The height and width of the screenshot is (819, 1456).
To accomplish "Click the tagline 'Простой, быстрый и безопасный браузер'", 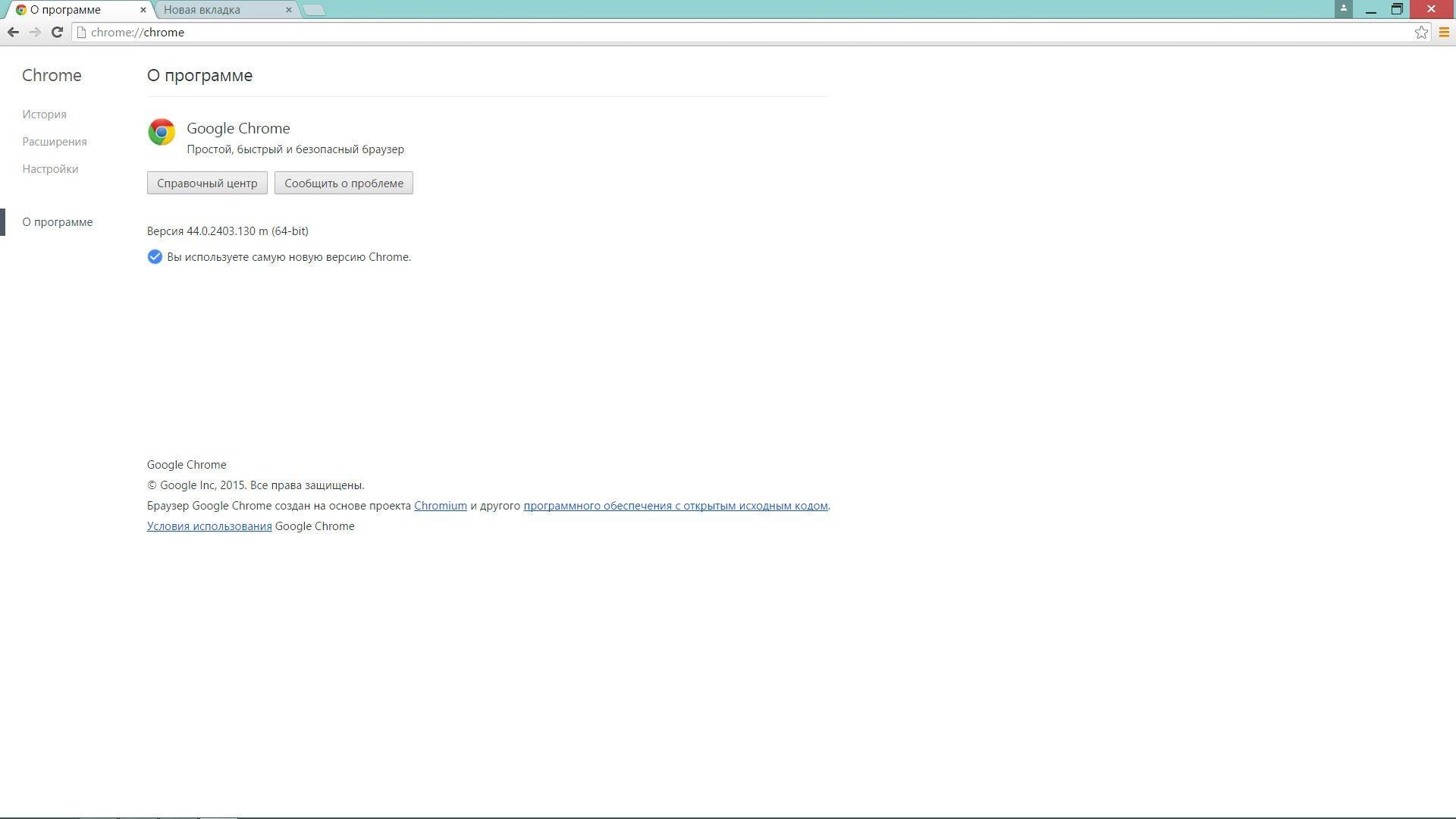I will (296, 149).
